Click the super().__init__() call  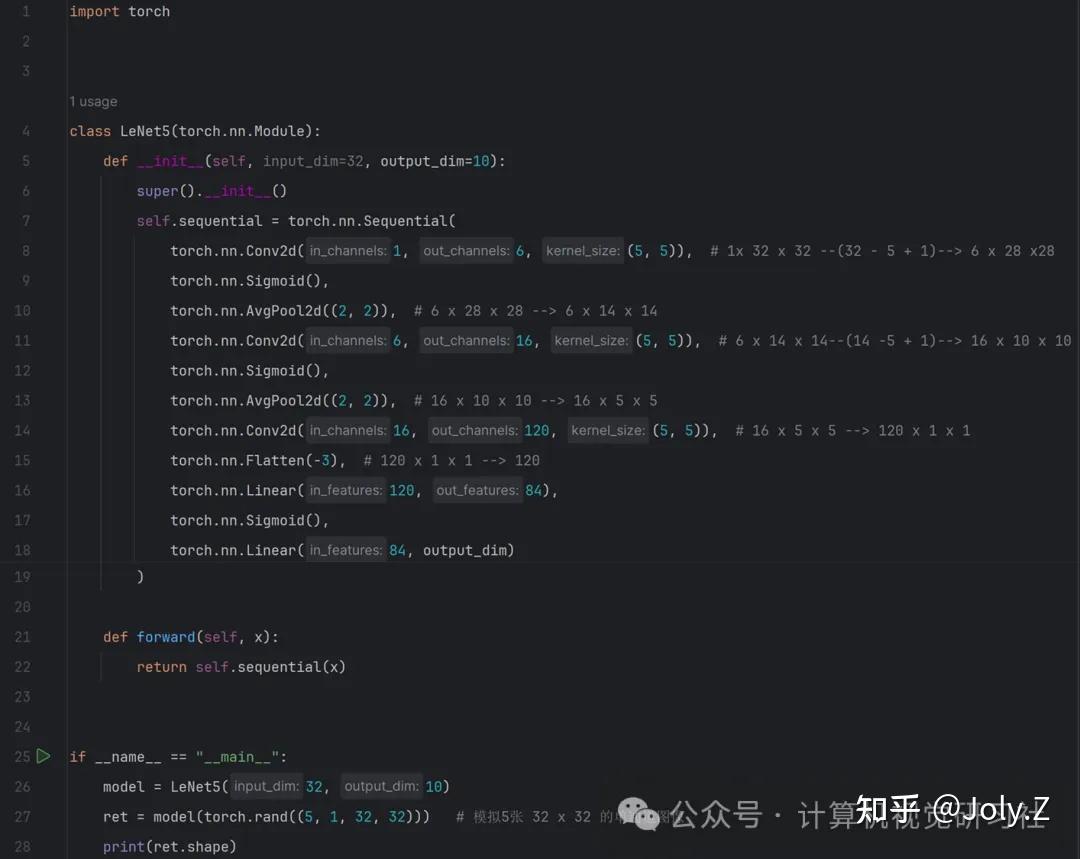click(210, 190)
